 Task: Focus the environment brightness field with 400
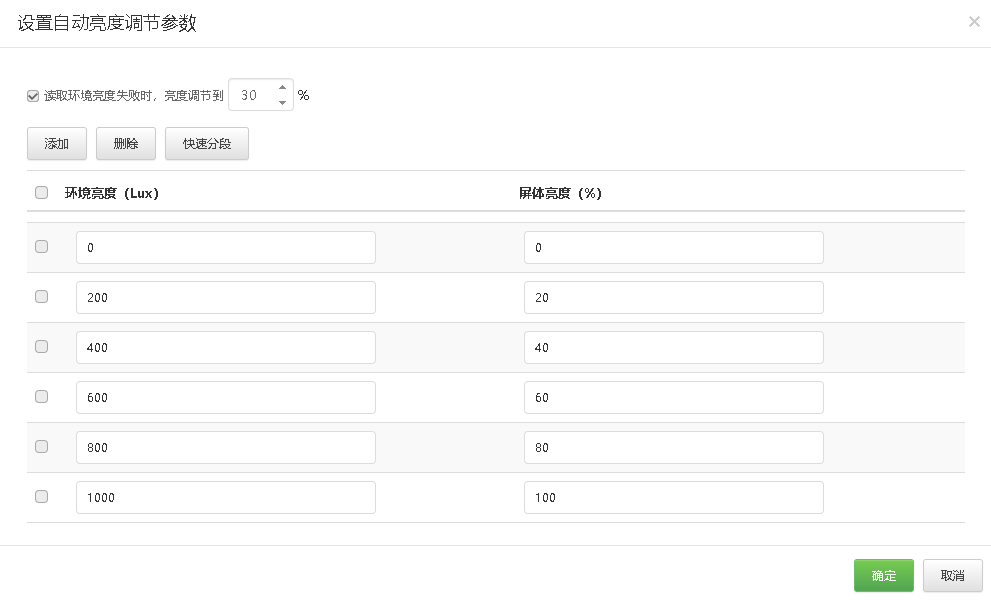225,347
